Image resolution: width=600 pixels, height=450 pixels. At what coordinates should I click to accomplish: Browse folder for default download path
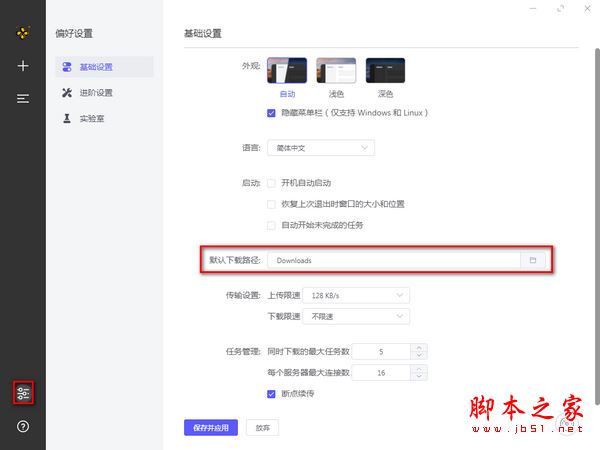click(x=533, y=260)
